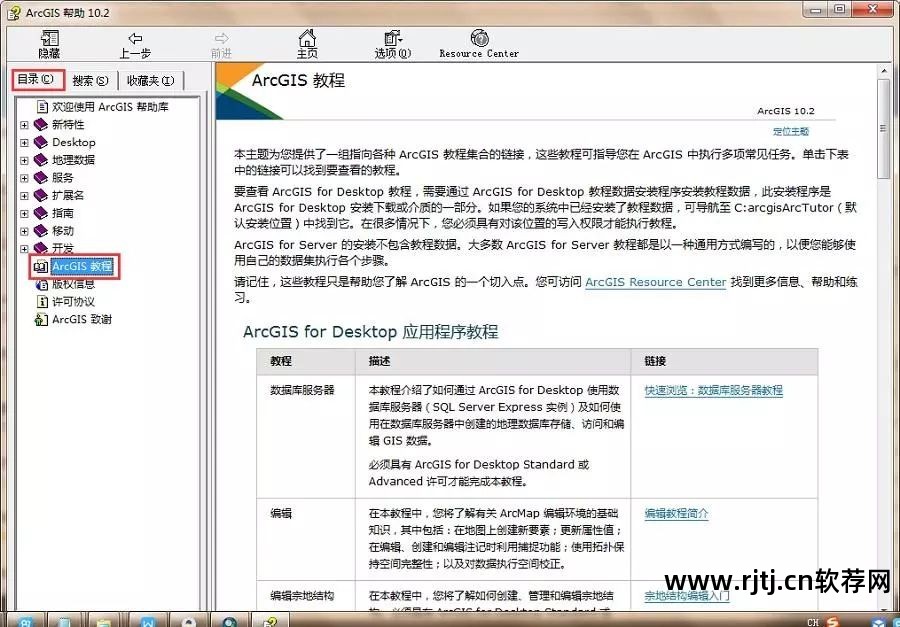Click the book icon beside 移动
The image size is (900, 627).
tap(41, 231)
